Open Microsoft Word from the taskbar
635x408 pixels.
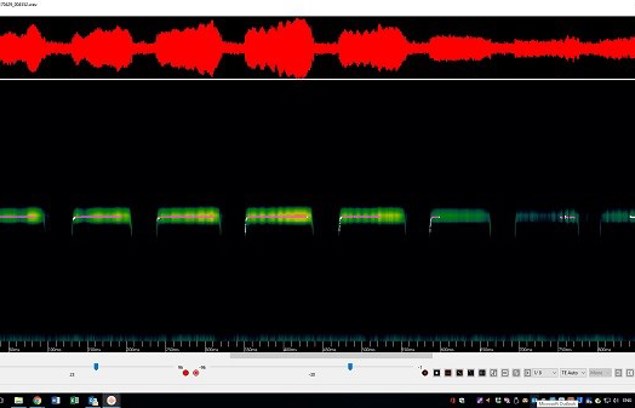tap(56, 400)
